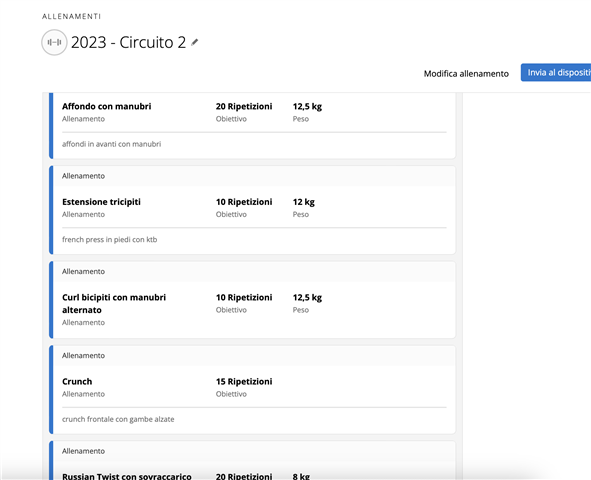Click the dumbbell workout icon
The height and width of the screenshot is (480, 591).
click(x=54, y=43)
